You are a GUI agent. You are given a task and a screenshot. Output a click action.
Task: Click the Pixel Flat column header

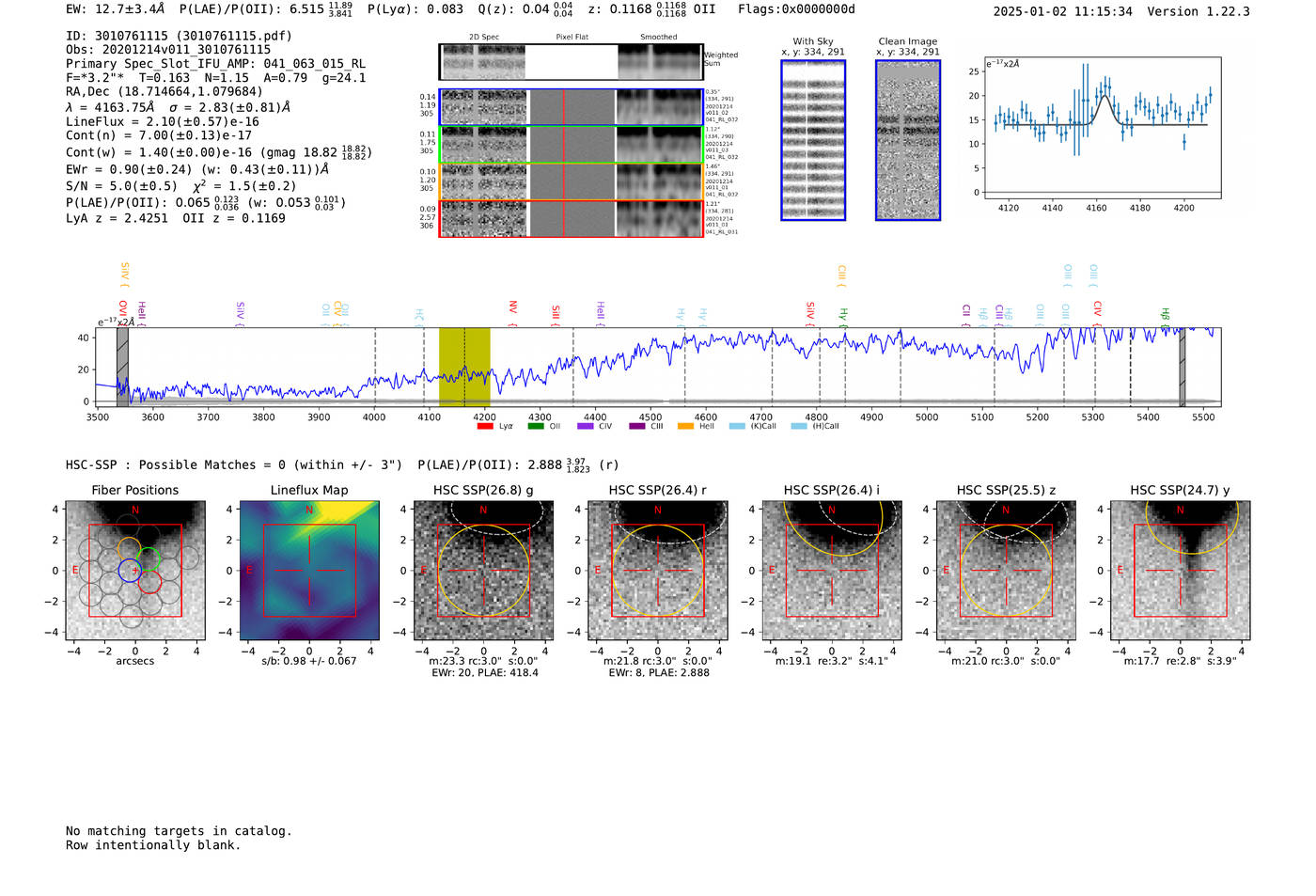[572, 38]
